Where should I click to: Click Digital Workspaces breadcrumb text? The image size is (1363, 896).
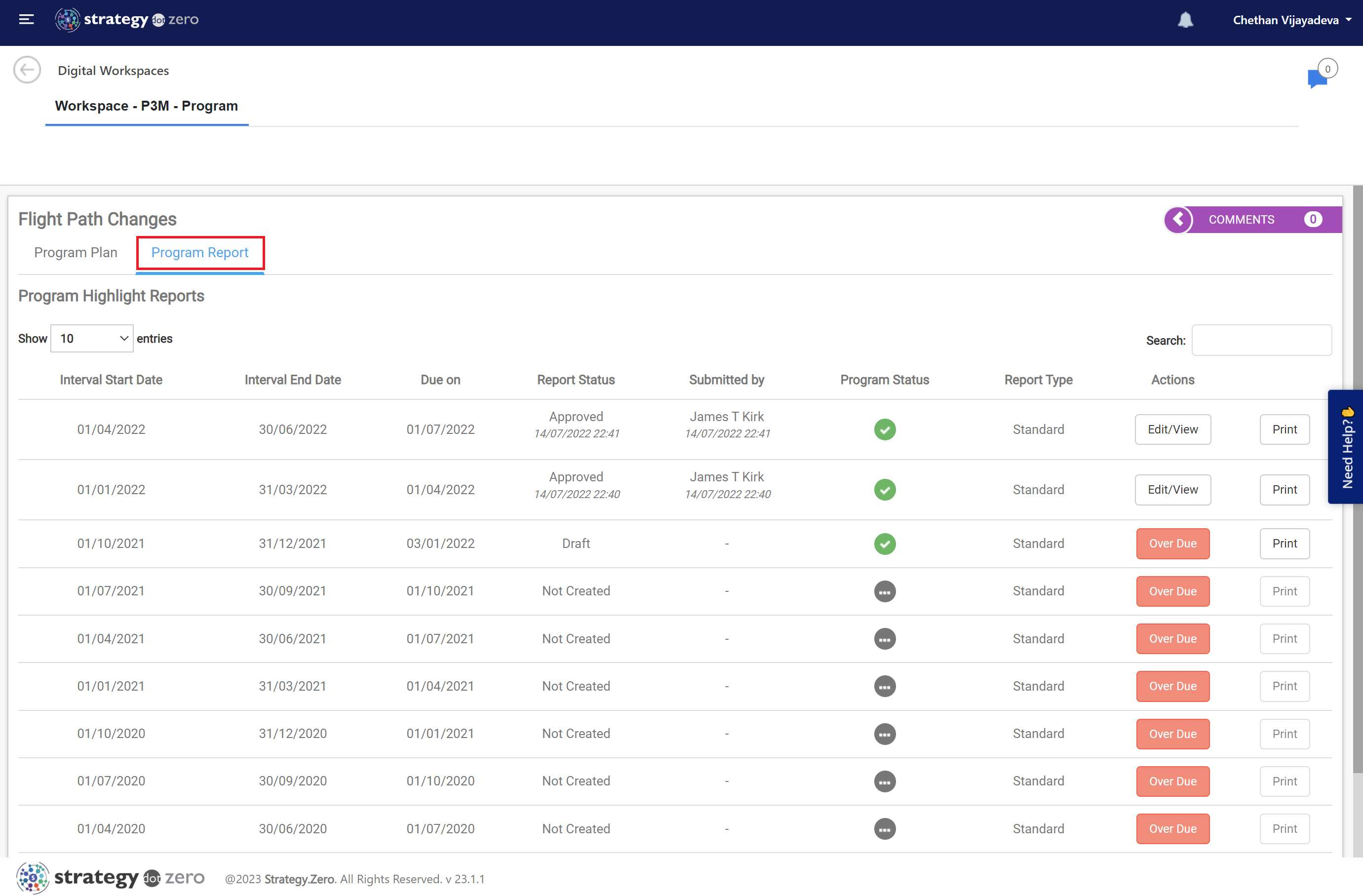[x=114, y=71]
